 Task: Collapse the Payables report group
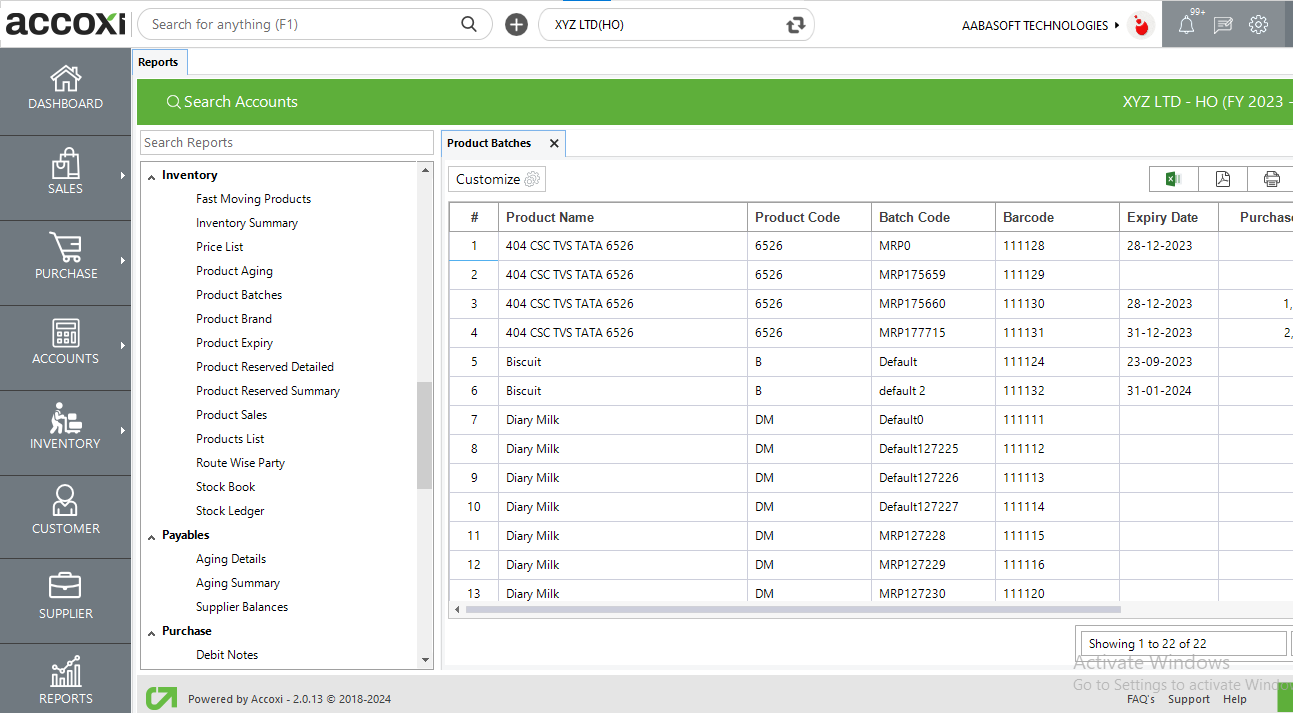[x=152, y=536]
